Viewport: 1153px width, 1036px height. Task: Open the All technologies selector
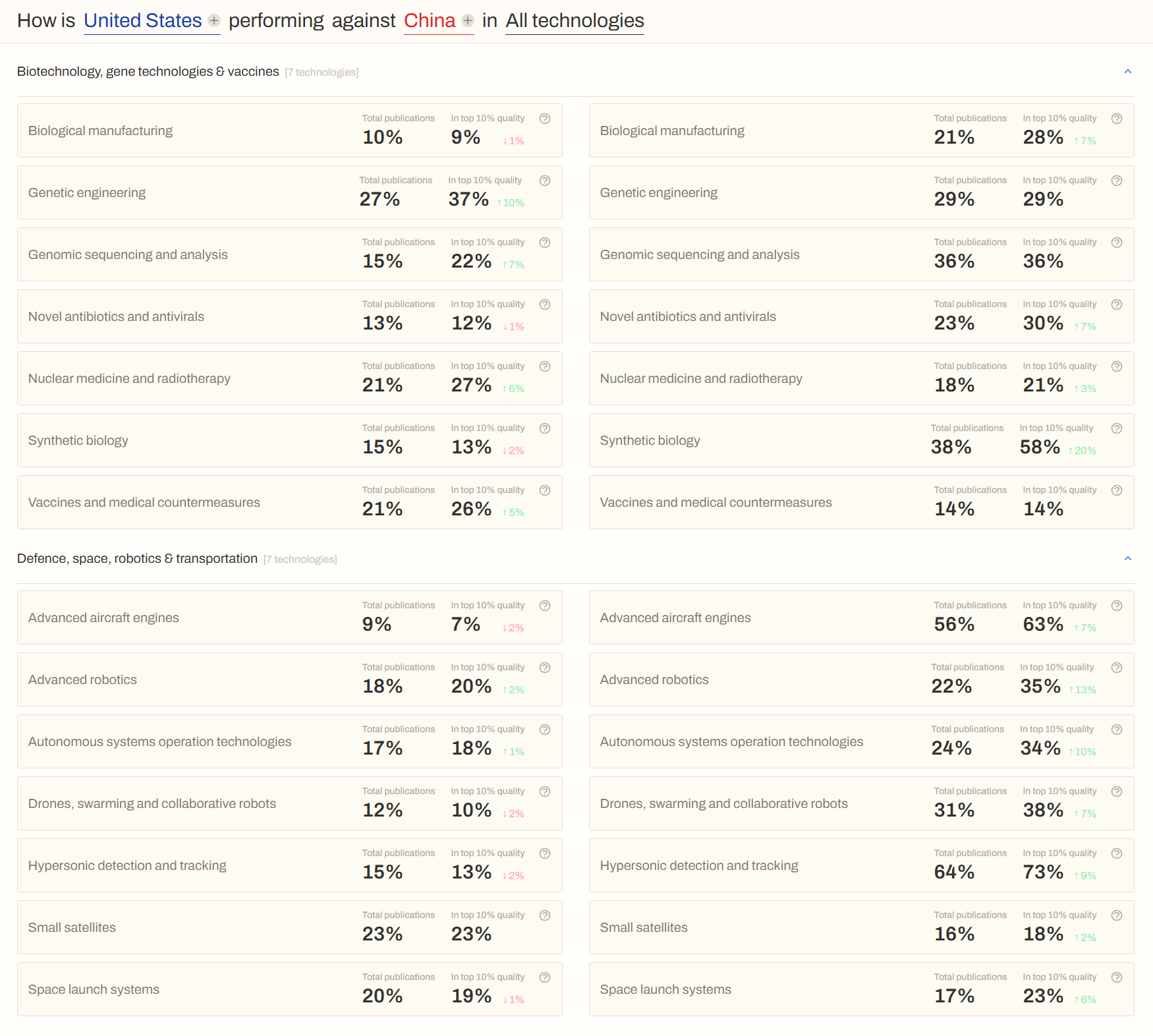(575, 21)
